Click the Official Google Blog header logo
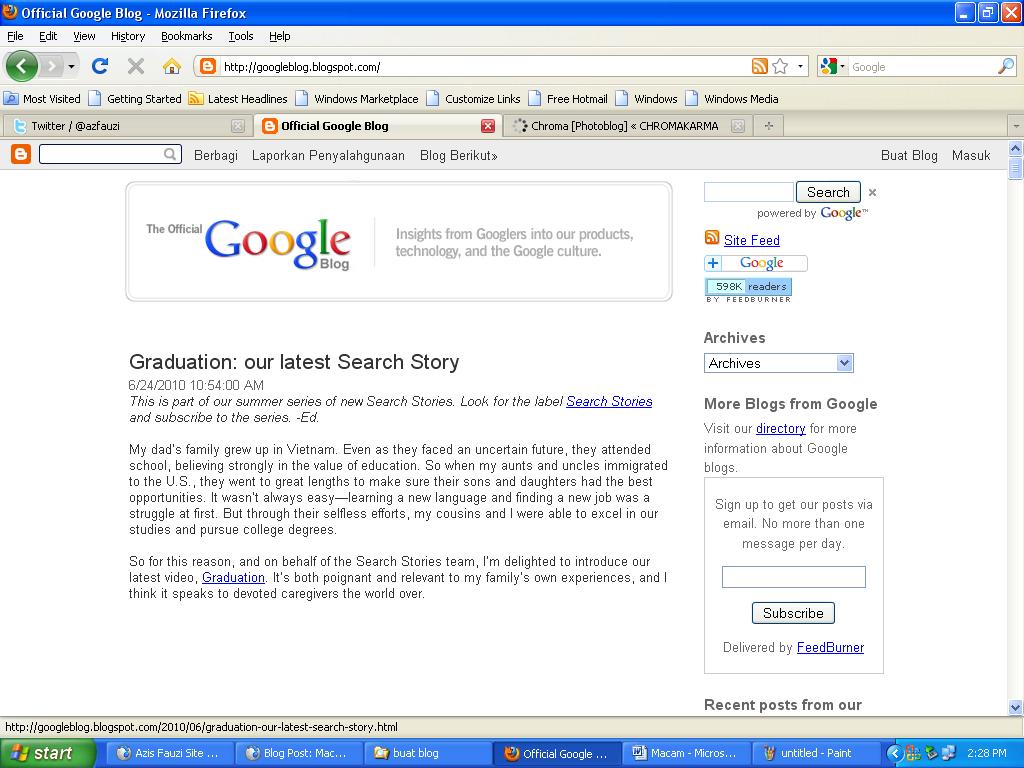Image resolution: width=1024 pixels, height=768 pixels. tap(248, 244)
